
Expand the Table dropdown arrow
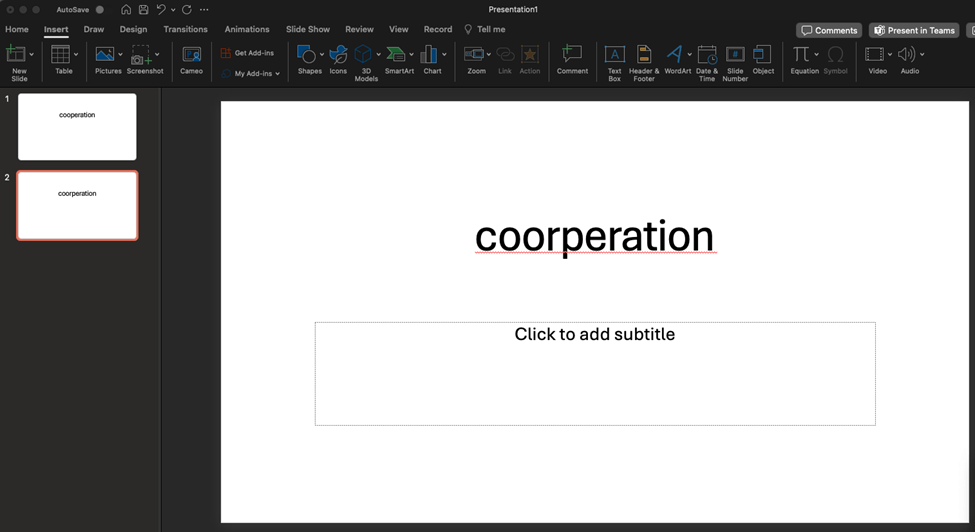76,55
